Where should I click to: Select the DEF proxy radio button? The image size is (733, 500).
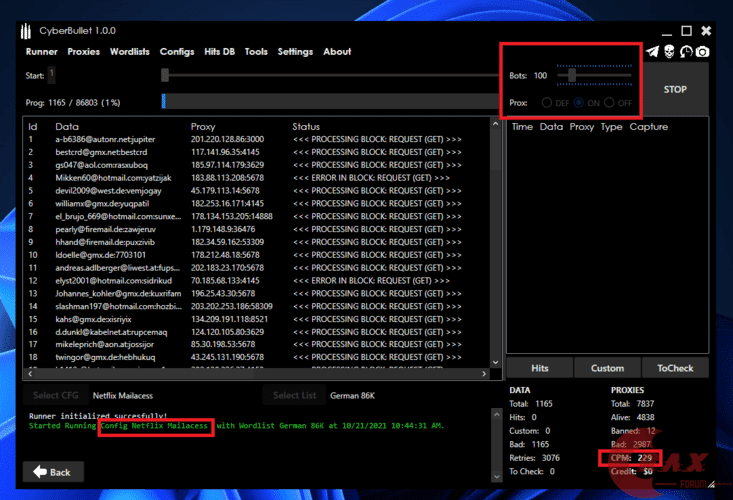pyautogui.click(x=546, y=103)
